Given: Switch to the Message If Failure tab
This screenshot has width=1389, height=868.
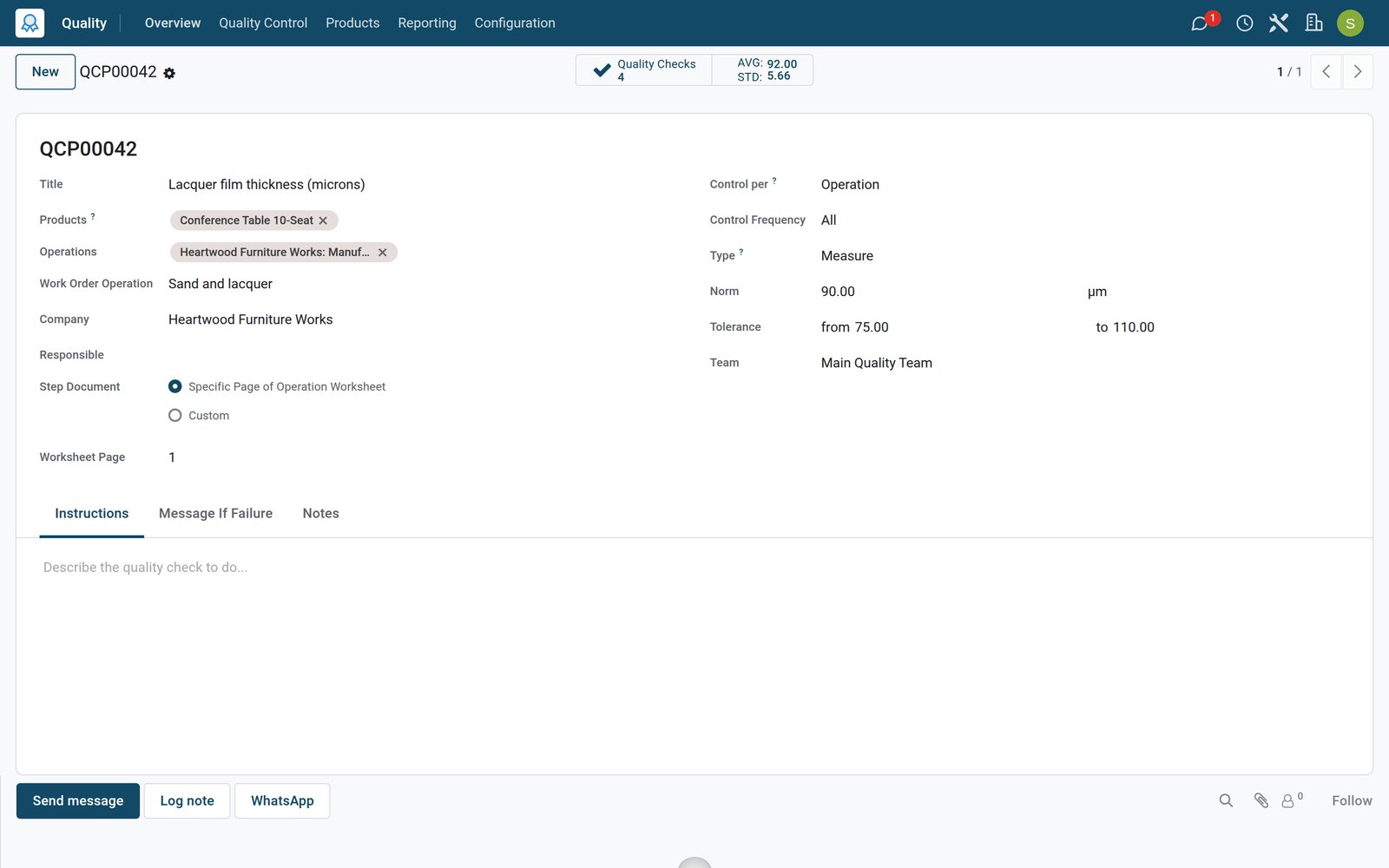Looking at the screenshot, I should (215, 514).
